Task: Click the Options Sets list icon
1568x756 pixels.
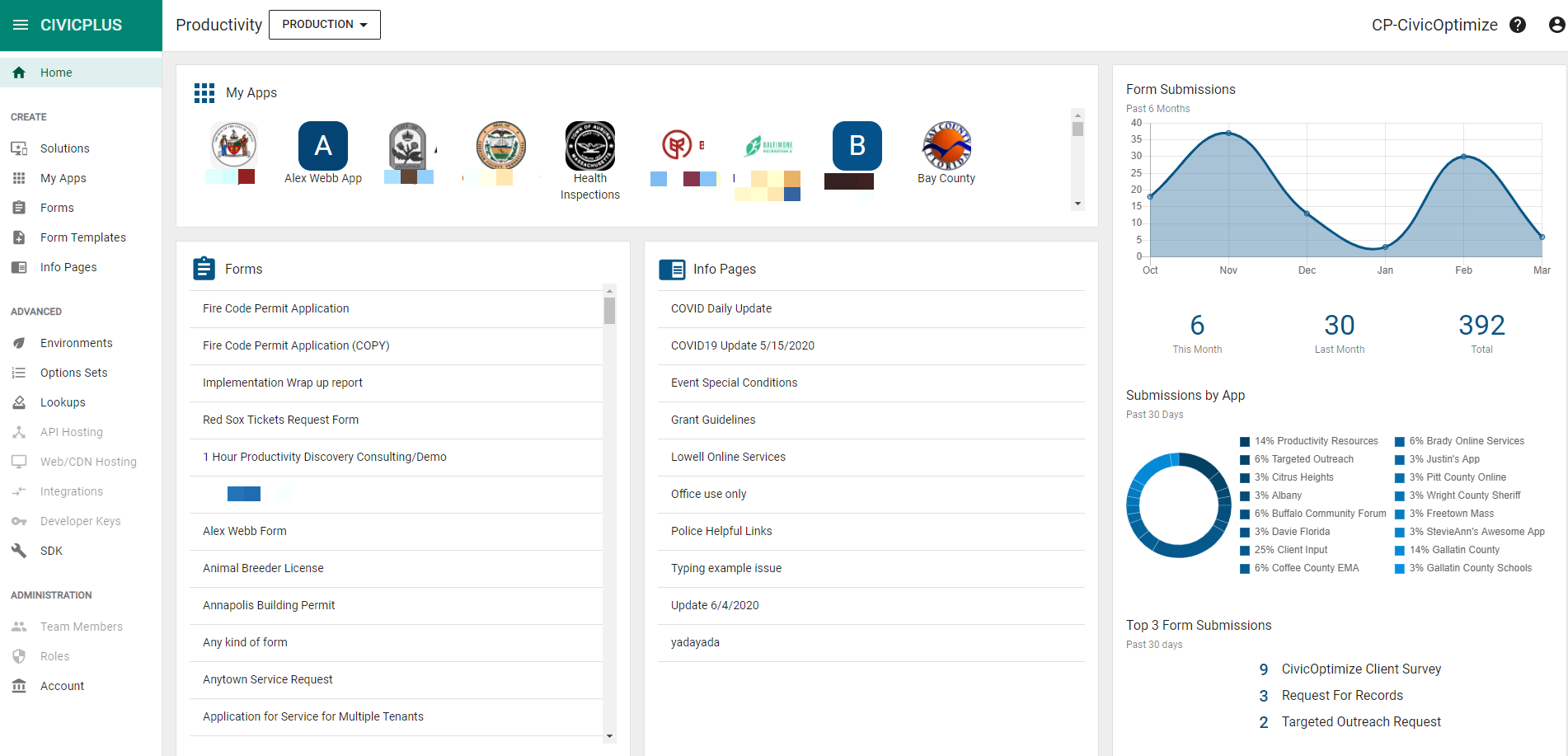Action: pyautogui.click(x=19, y=373)
